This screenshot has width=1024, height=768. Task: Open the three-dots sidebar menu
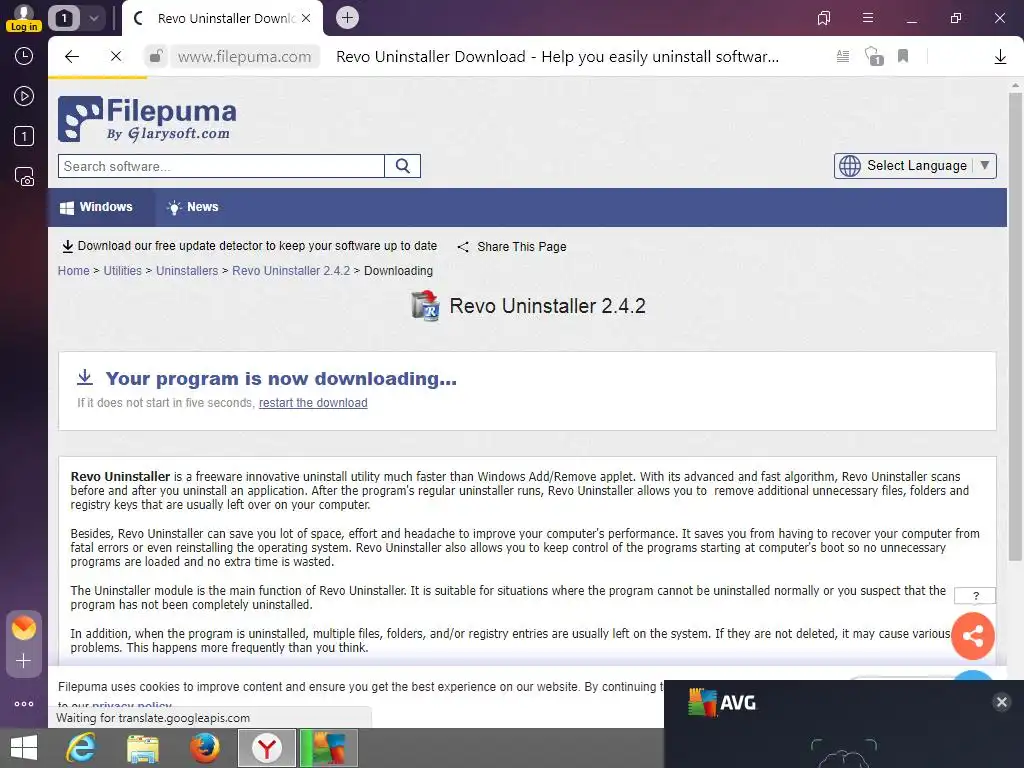(x=24, y=703)
